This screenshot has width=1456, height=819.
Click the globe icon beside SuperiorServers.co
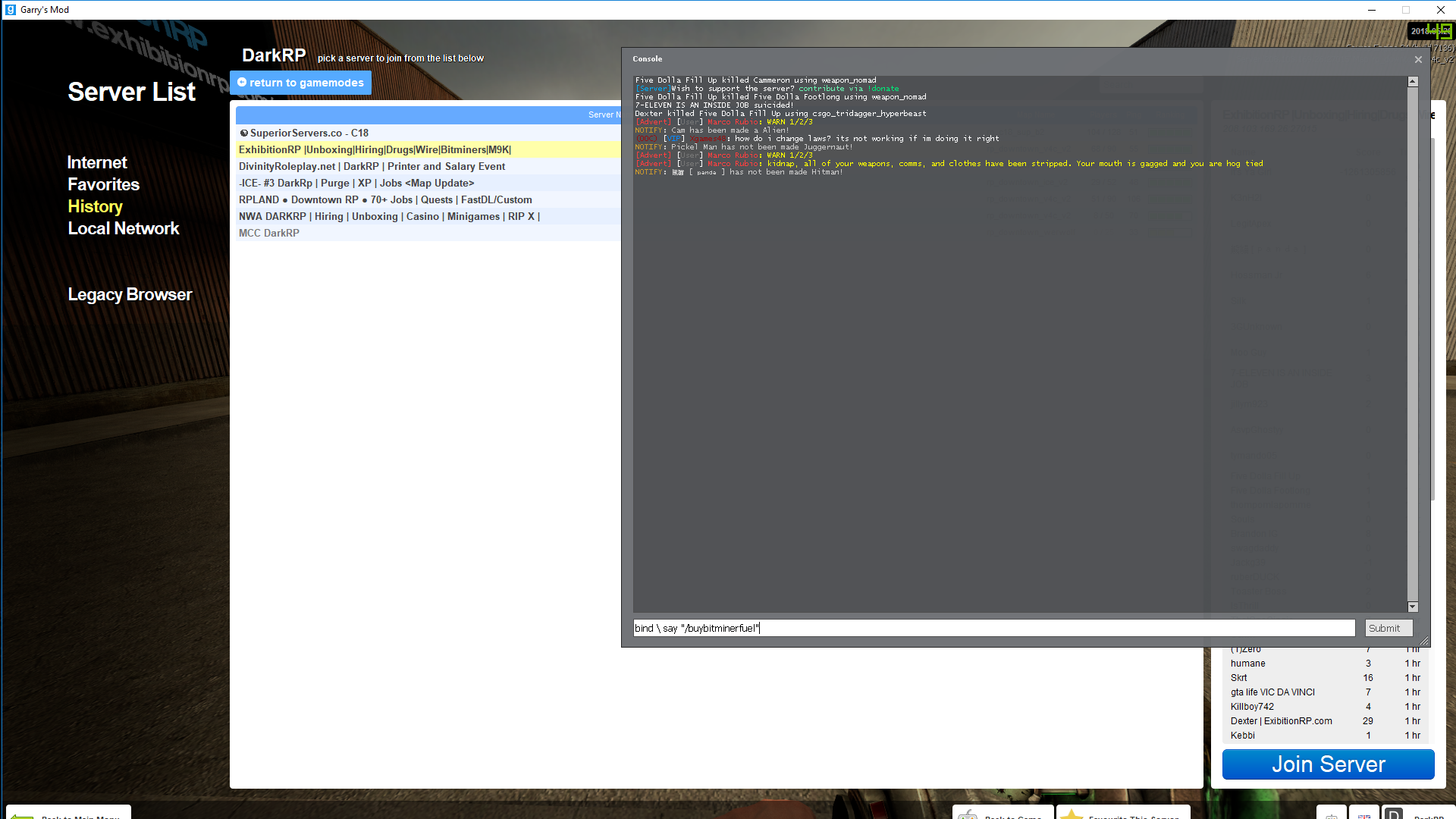(x=244, y=133)
